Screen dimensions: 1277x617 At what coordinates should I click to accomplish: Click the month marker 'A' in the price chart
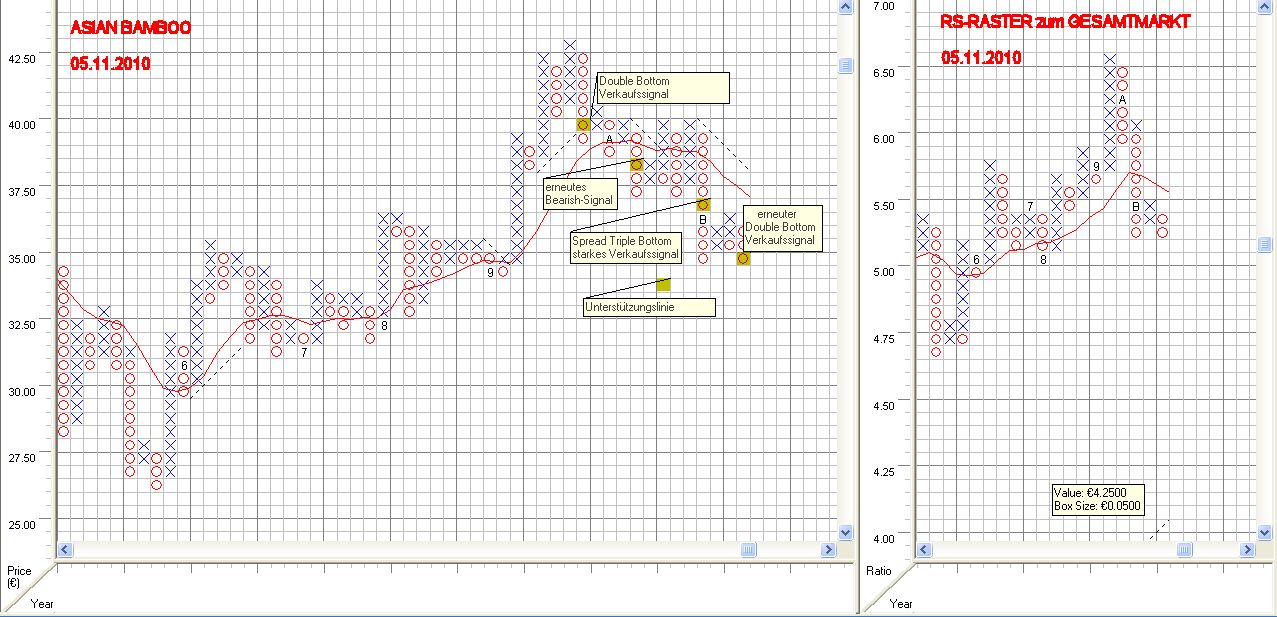pyautogui.click(x=609, y=139)
